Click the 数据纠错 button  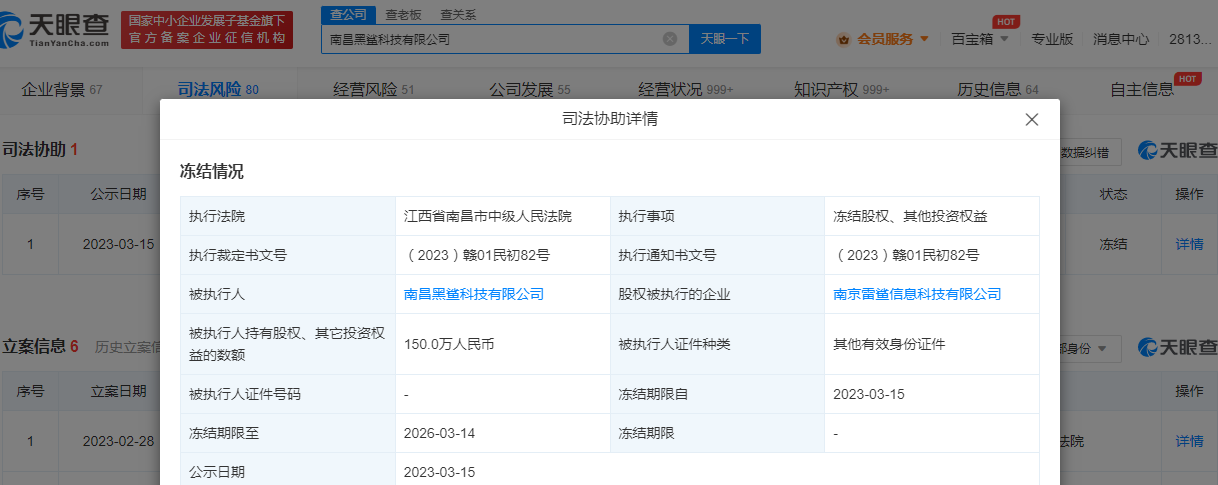1084,152
